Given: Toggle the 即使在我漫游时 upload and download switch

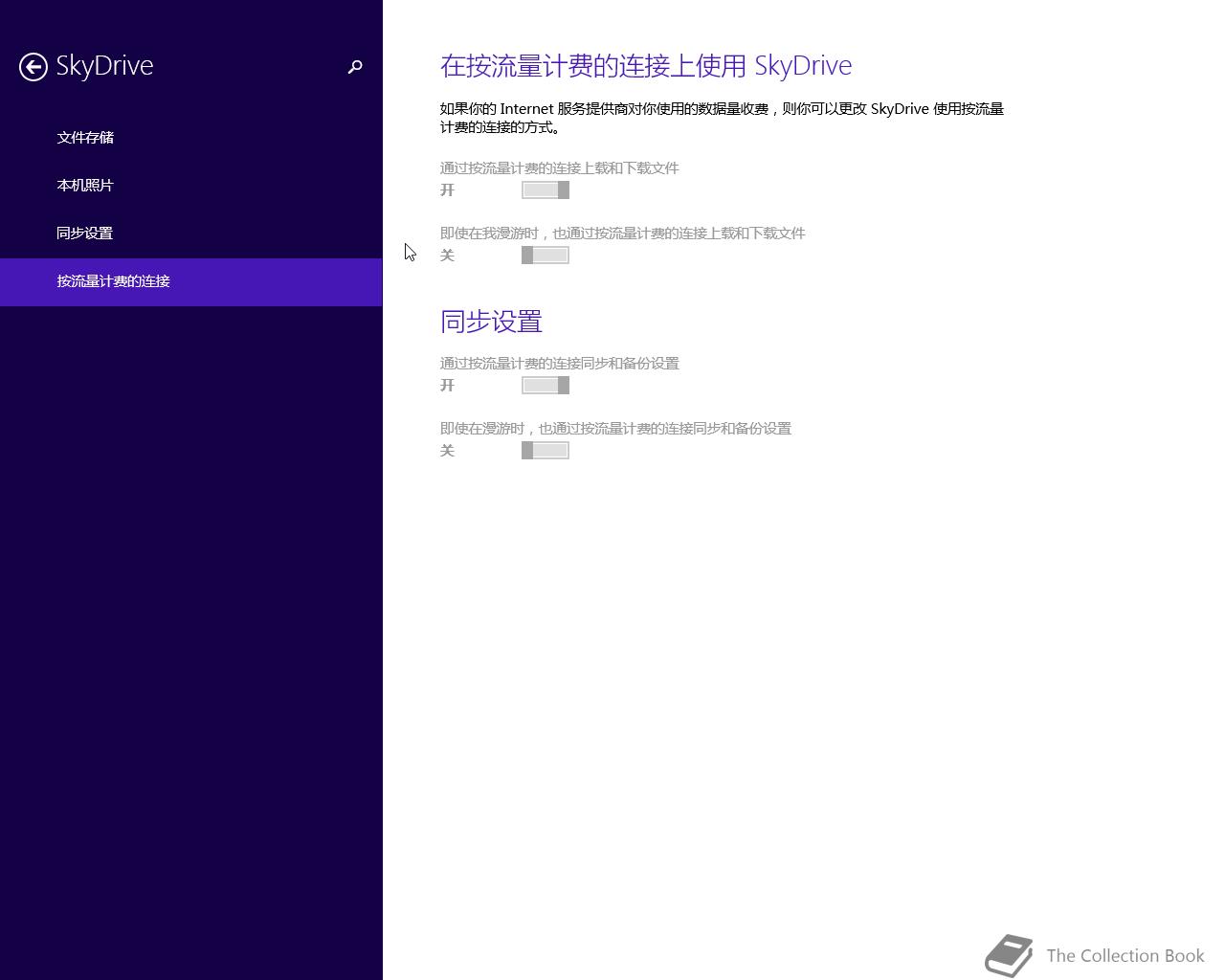Looking at the screenshot, I should click(546, 256).
